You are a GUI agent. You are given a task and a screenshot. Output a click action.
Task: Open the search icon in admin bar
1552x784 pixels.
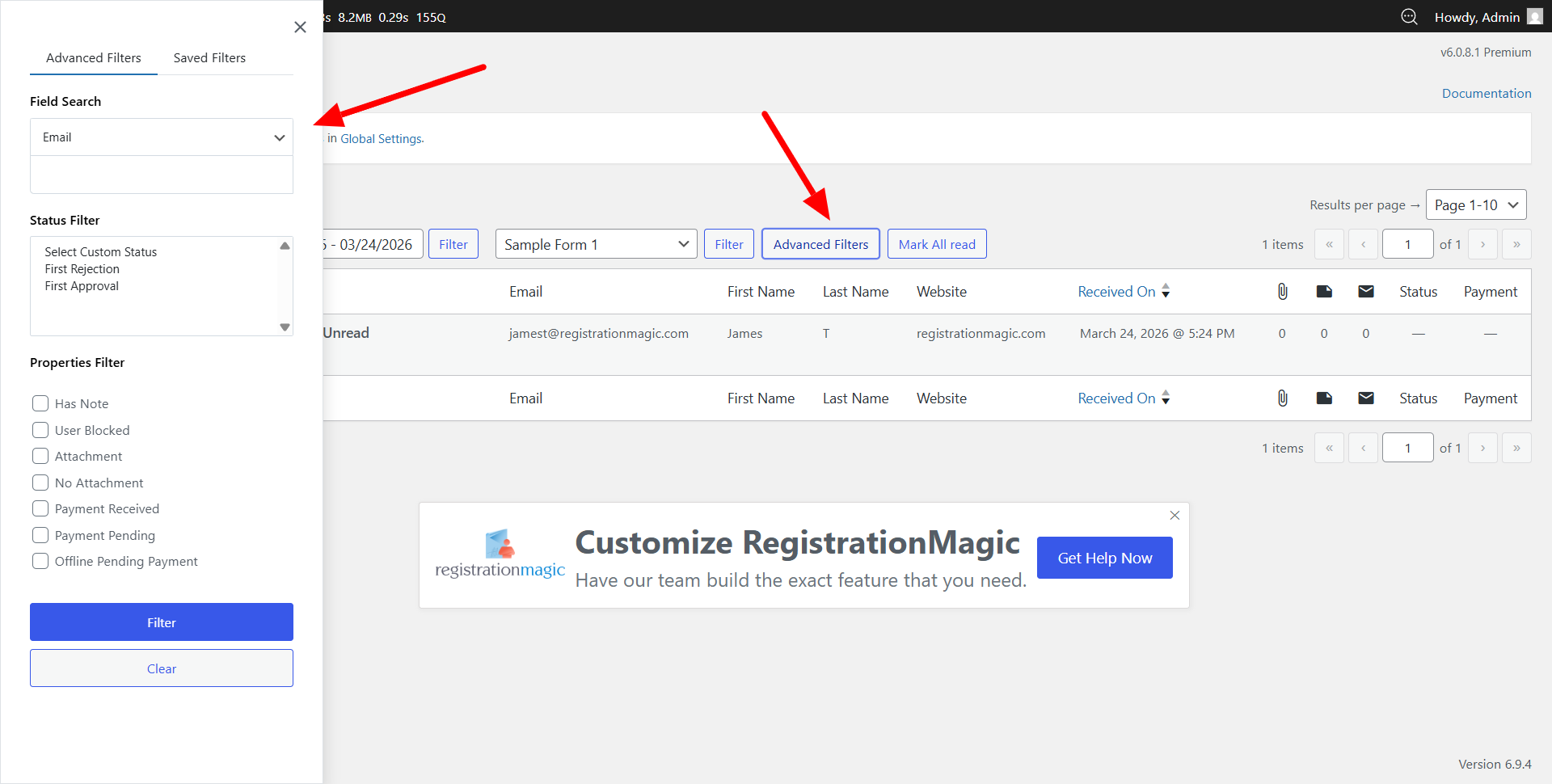pos(1409,17)
